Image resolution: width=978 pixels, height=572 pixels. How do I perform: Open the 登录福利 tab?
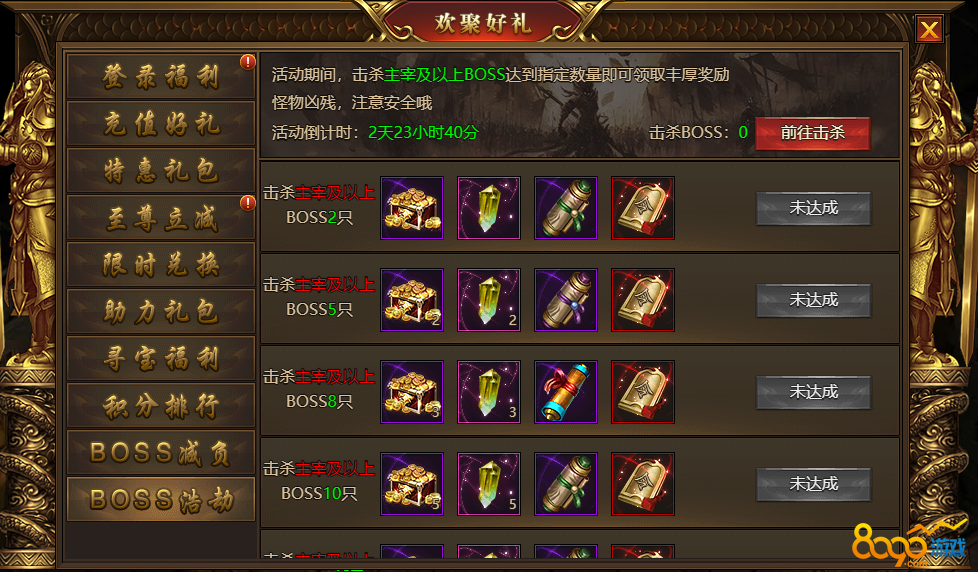click(x=161, y=77)
